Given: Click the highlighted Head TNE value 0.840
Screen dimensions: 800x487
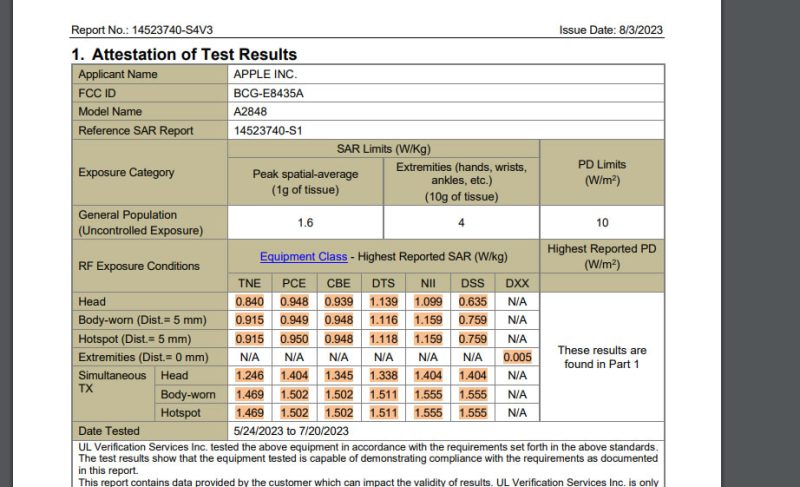Looking at the screenshot, I should click(250, 302).
